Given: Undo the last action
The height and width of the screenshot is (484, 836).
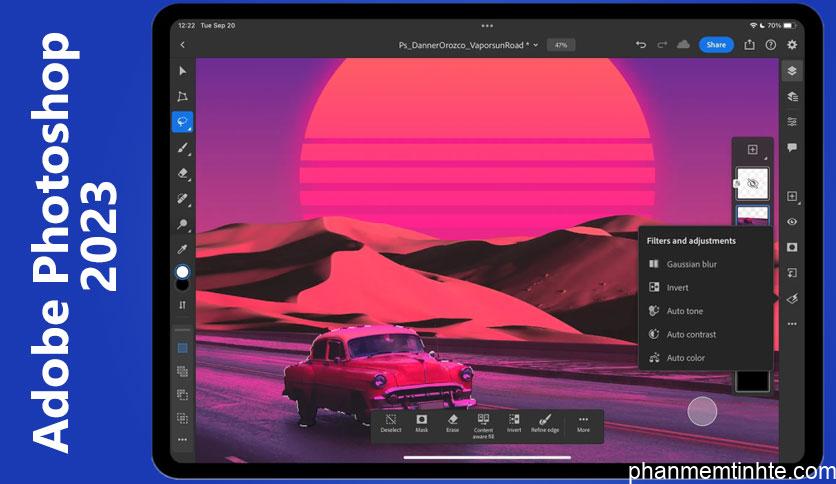Looking at the screenshot, I should point(641,45).
